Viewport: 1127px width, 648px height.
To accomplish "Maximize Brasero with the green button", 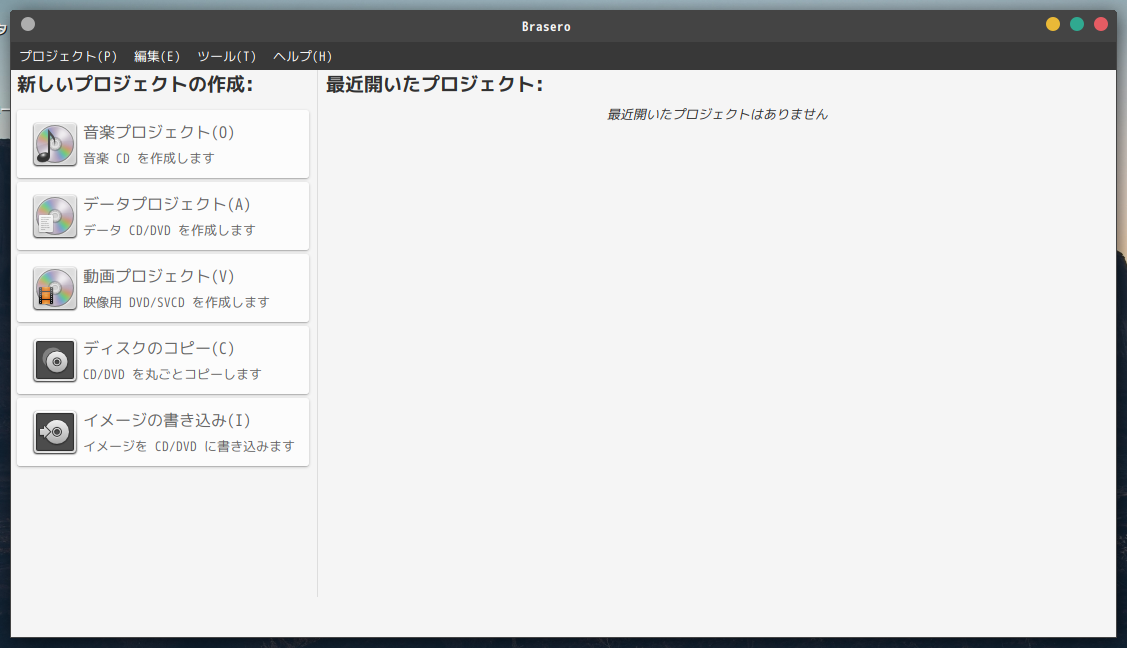I will pos(1077,24).
